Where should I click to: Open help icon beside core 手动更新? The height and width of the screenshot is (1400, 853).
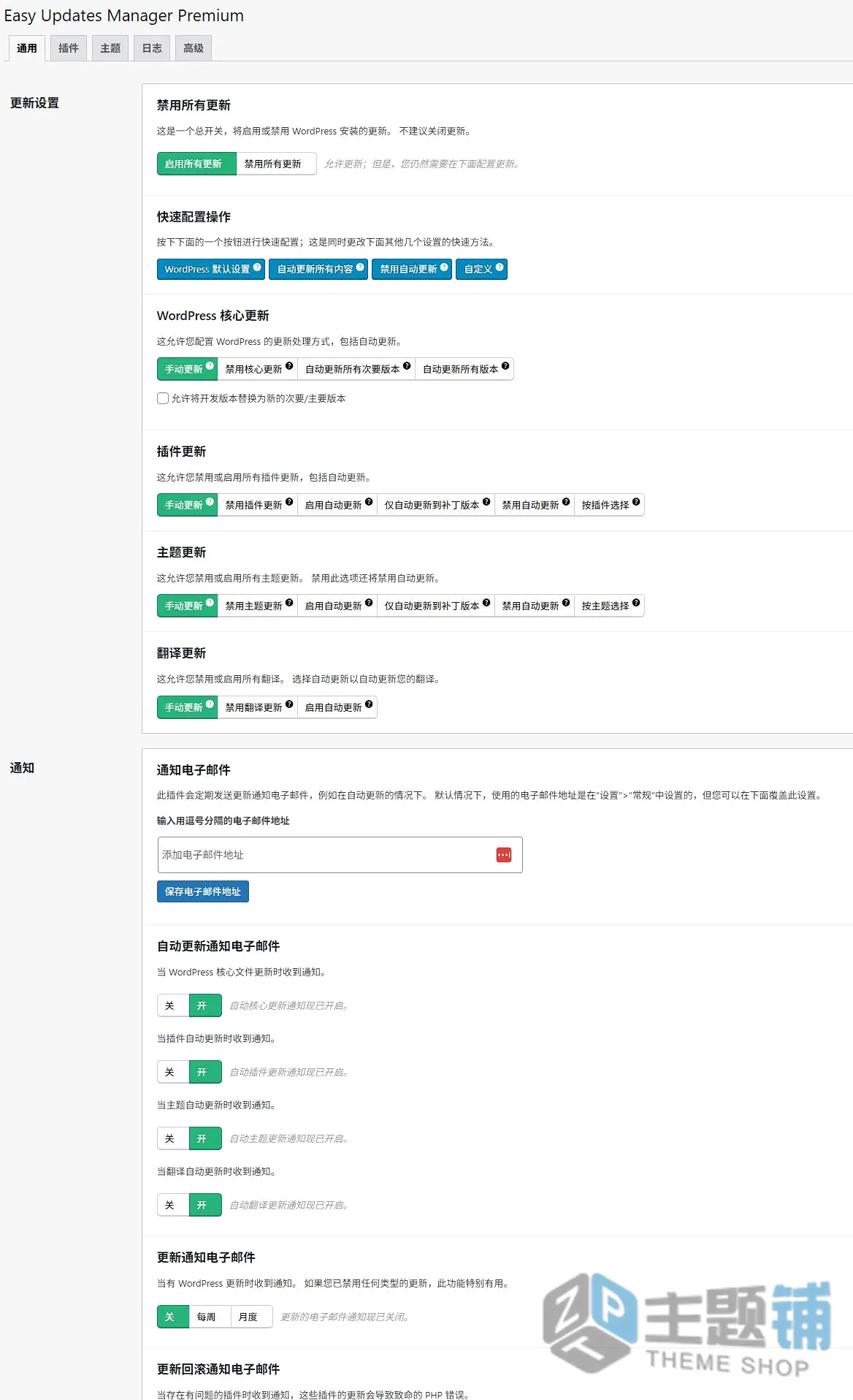(210, 366)
